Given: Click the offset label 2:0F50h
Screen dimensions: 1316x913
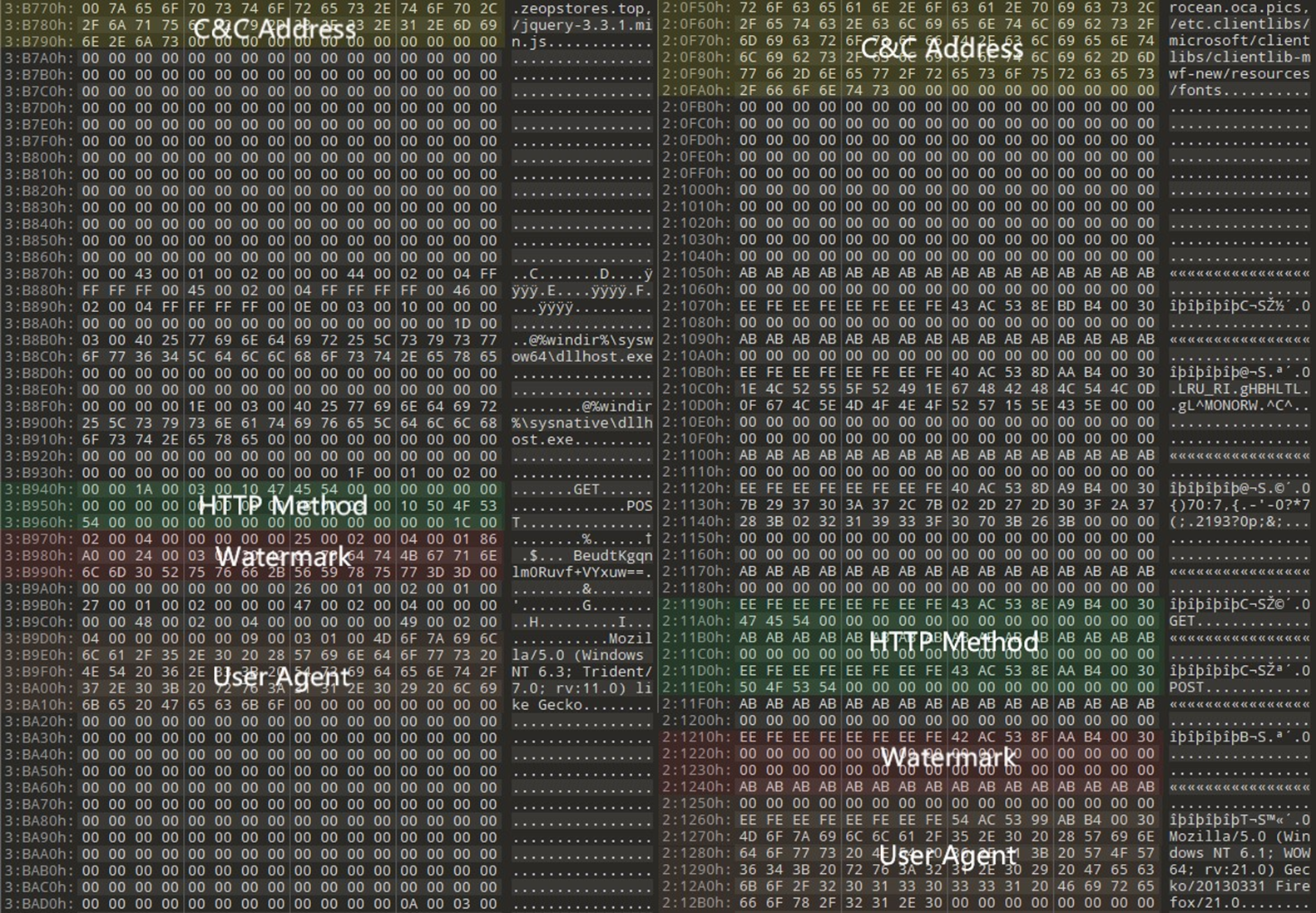Looking at the screenshot, I should (x=696, y=7).
